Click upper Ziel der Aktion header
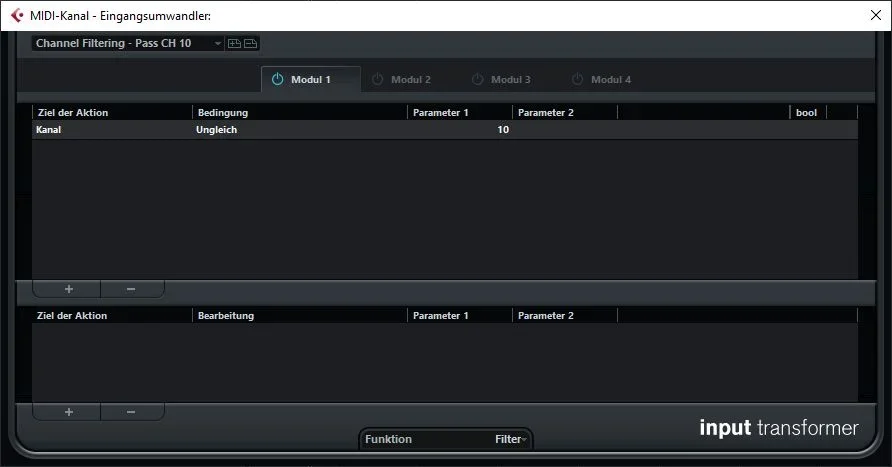 point(112,113)
